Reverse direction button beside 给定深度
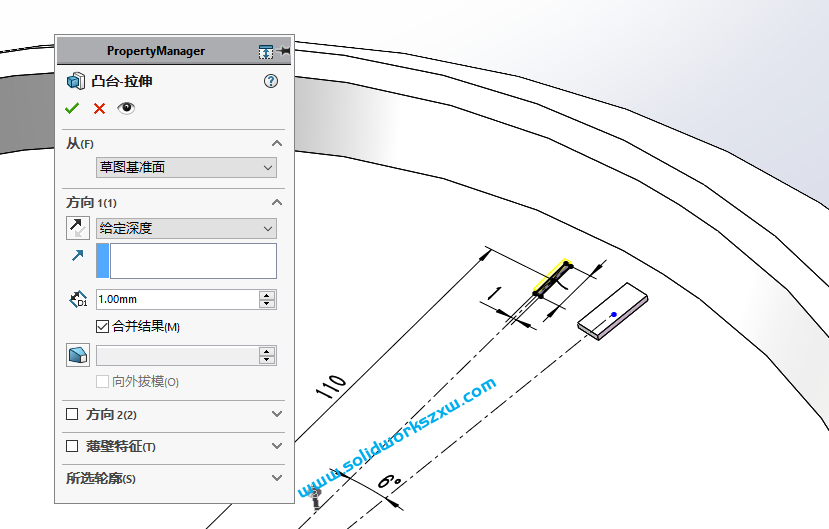 pos(78,228)
